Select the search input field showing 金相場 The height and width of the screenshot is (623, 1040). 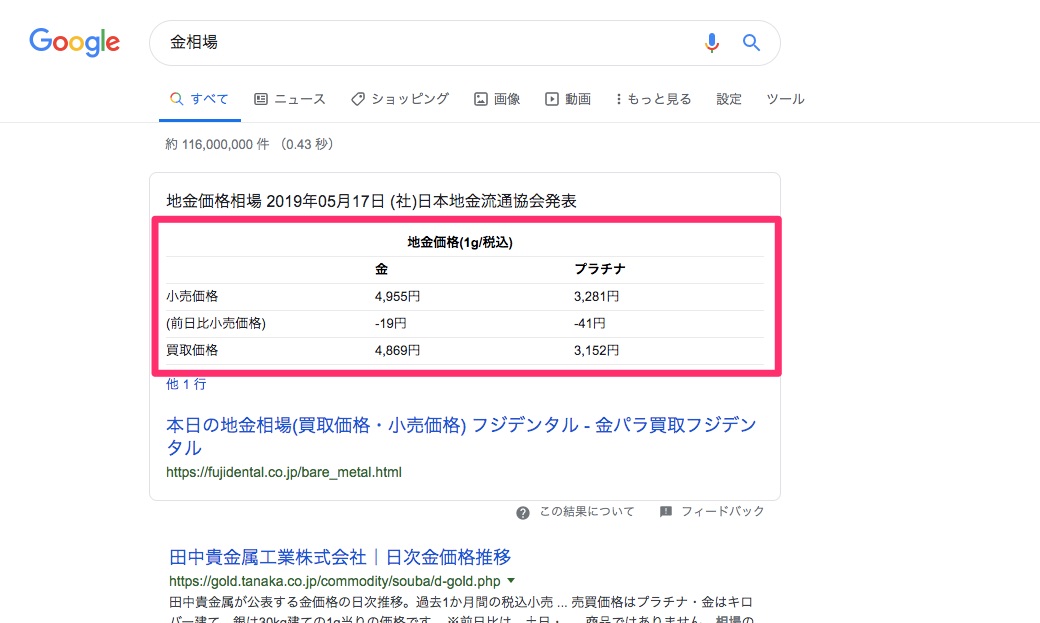400,42
